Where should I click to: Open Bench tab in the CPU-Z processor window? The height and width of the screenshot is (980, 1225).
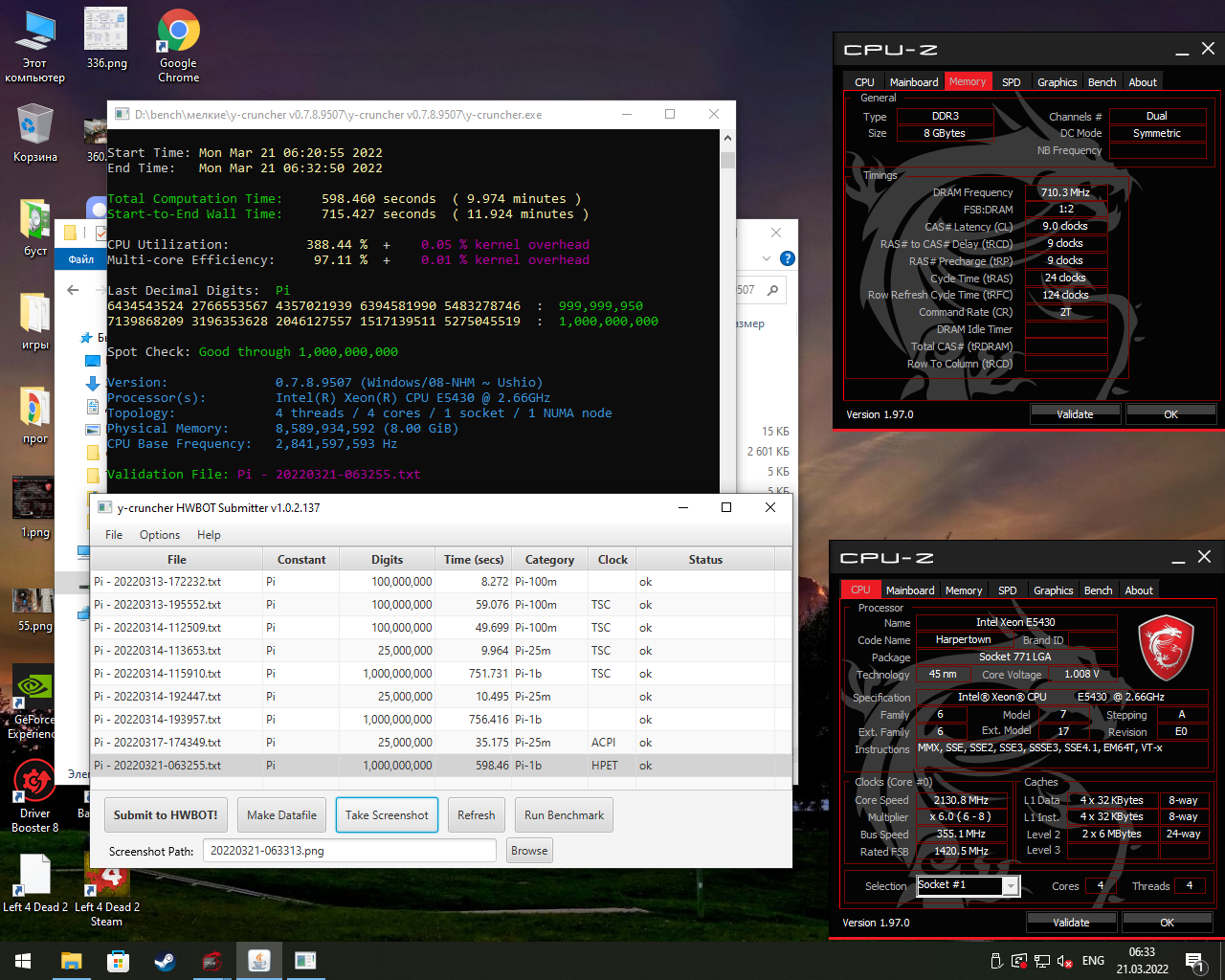pos(1098,590)
